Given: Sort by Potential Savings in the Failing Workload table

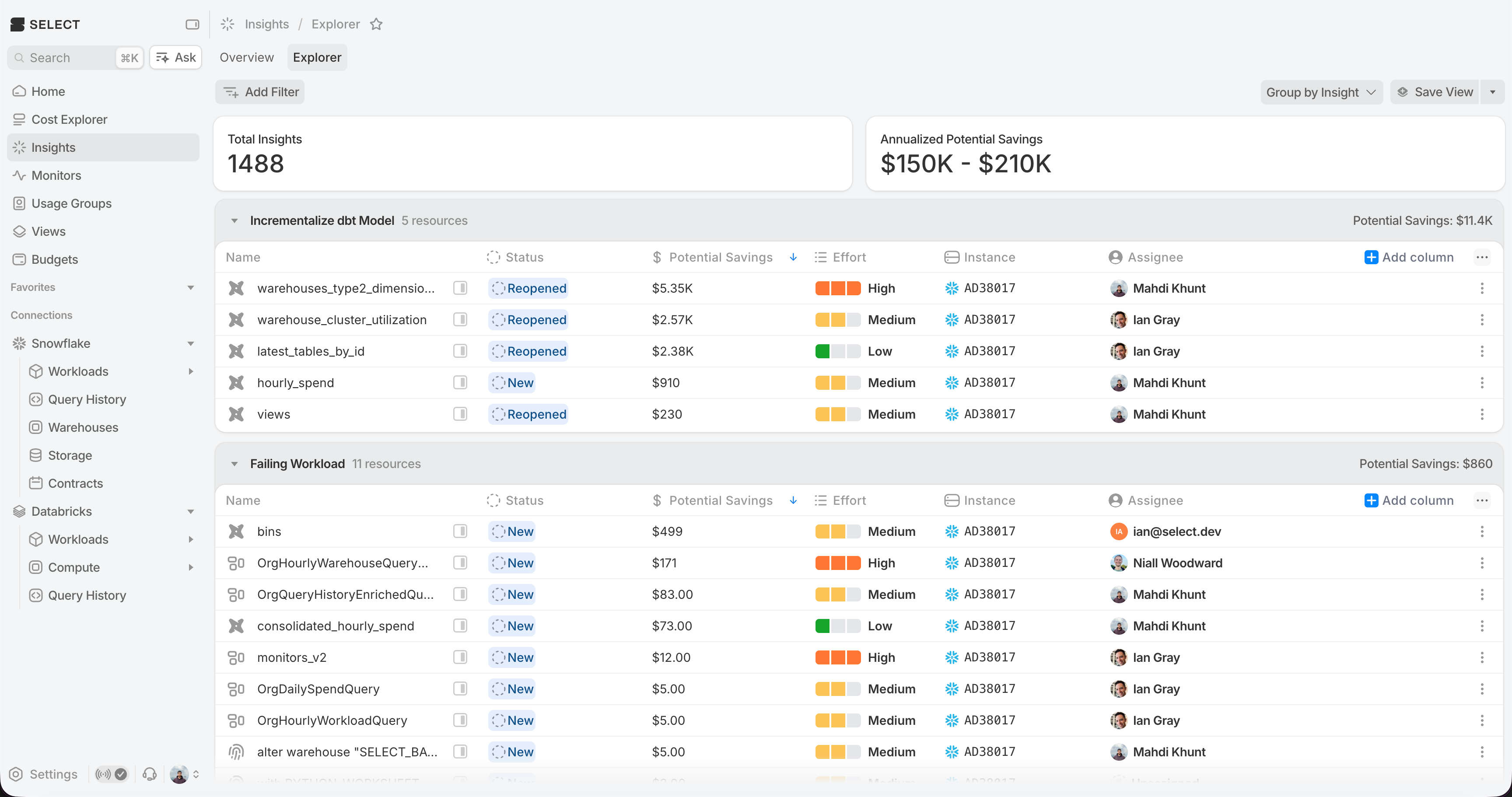Looking at the screenshot, I should tap(721, 500).
